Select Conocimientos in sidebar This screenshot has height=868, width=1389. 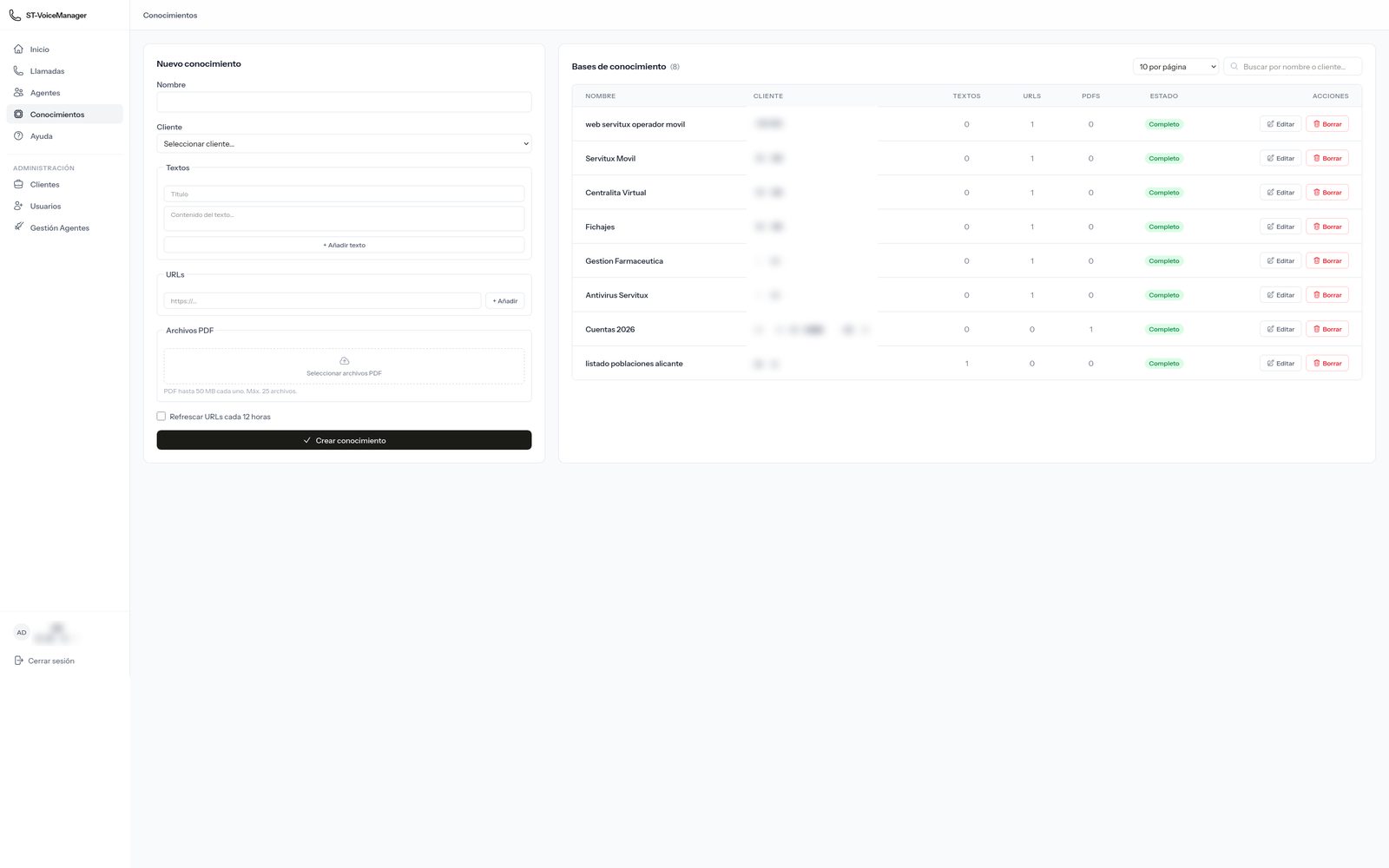[x=64, y=115]
